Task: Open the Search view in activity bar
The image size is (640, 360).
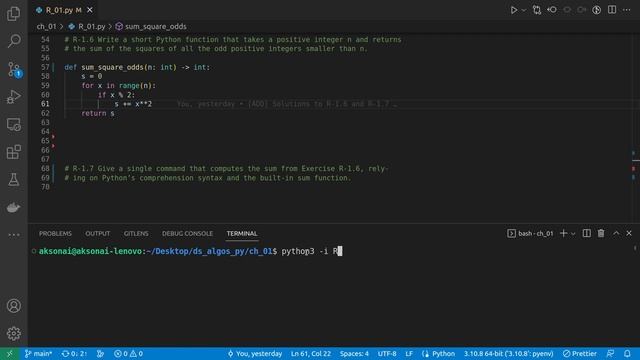Action: click(x=13, y=41)
